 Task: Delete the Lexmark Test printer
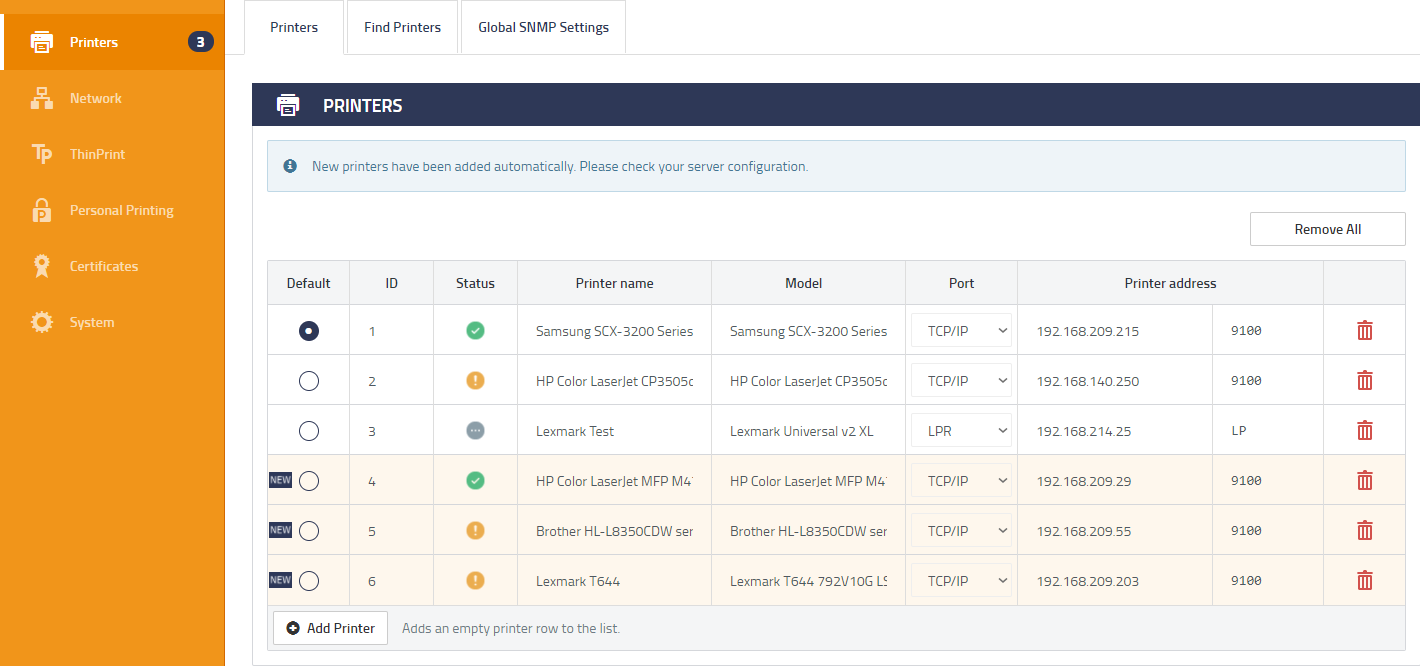[1364, 430]
